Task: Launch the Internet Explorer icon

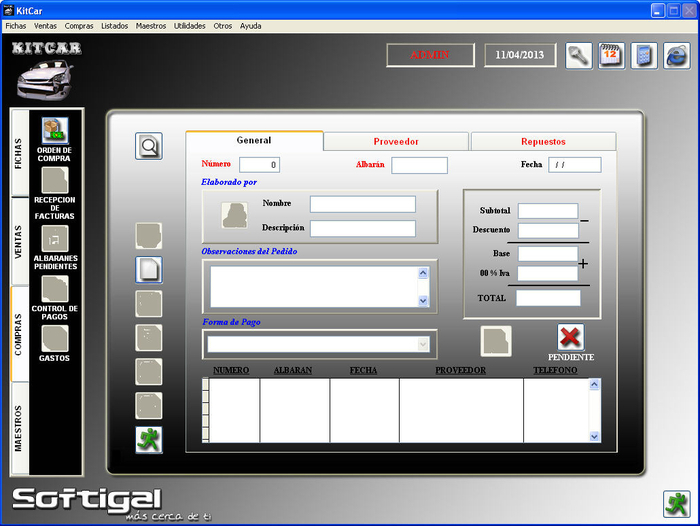Action: [x=677, y=56]
